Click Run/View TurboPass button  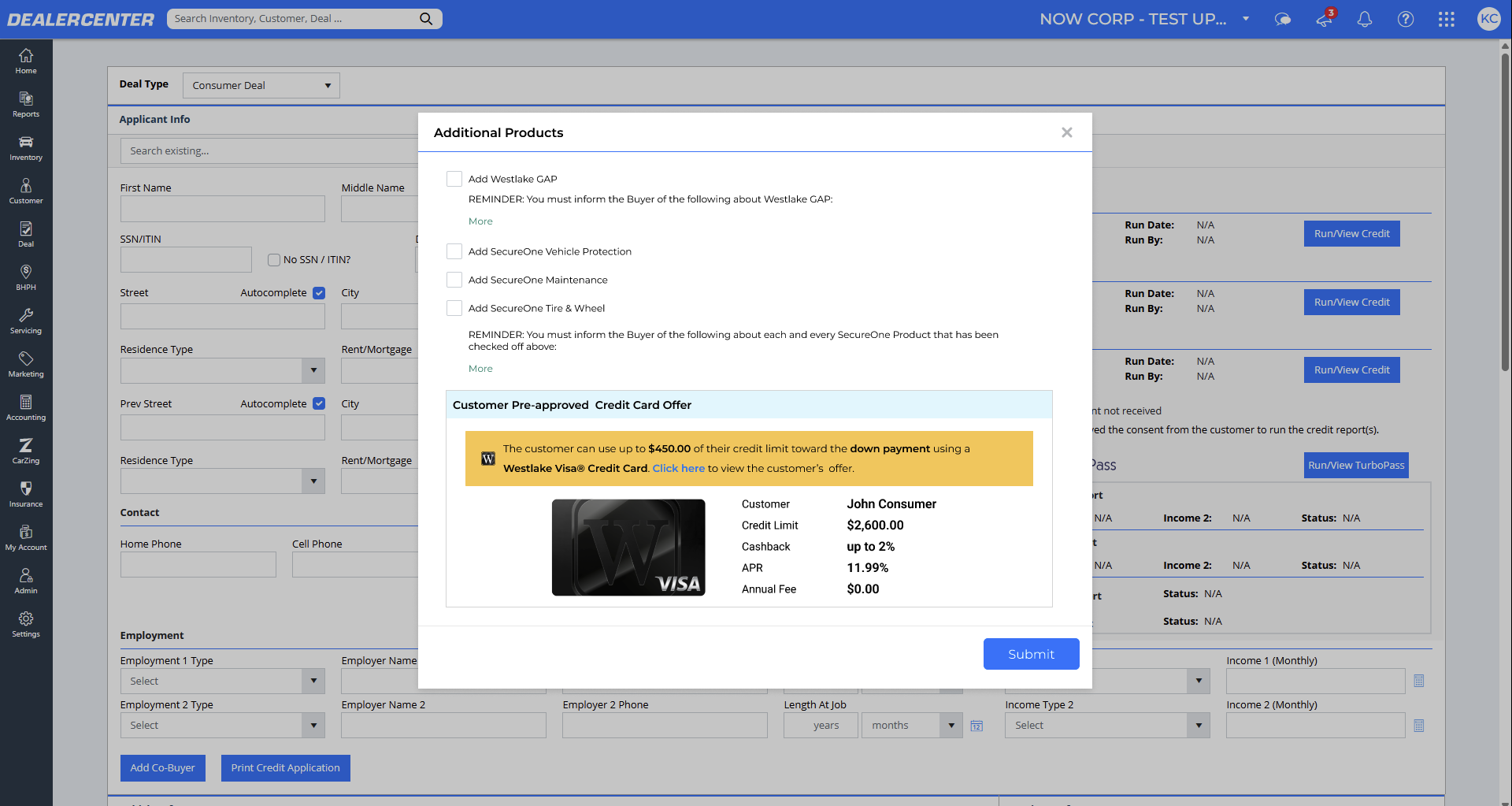point(1357,466)
